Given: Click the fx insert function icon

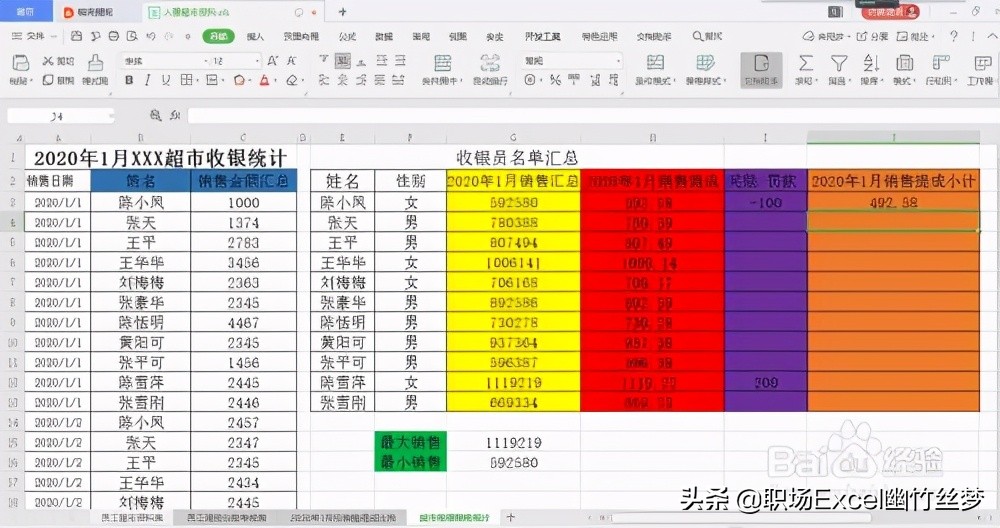Looking at the screenshot, I should 174,115.
